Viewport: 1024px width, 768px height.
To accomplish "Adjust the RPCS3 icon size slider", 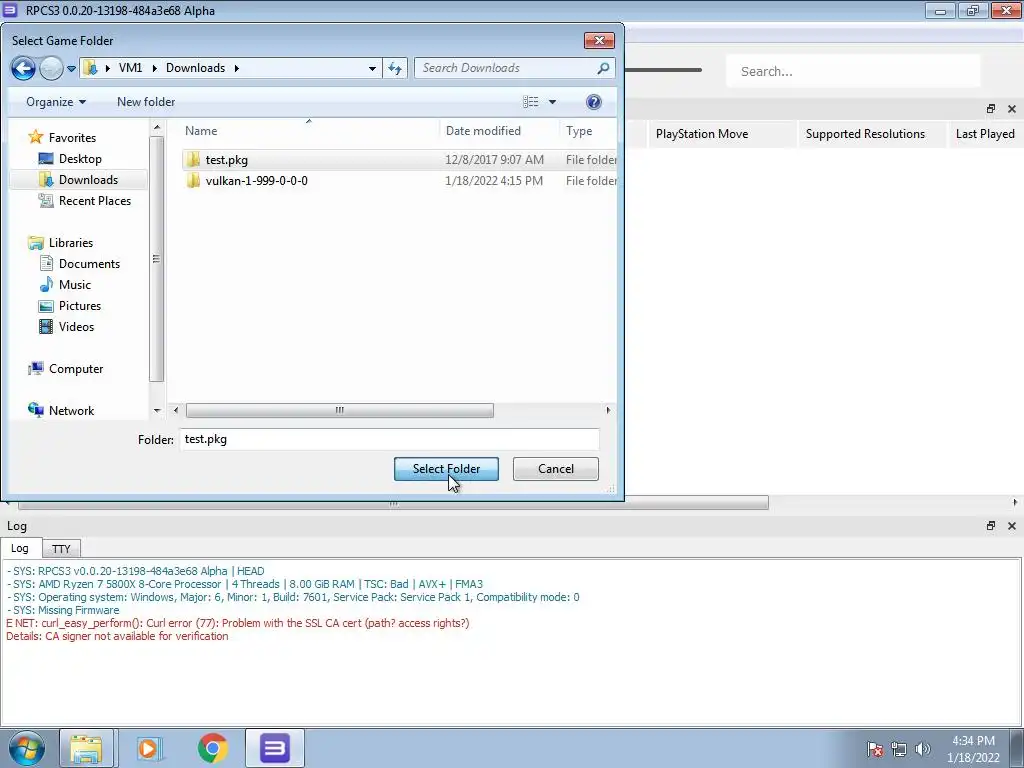I will click(663, 70).
